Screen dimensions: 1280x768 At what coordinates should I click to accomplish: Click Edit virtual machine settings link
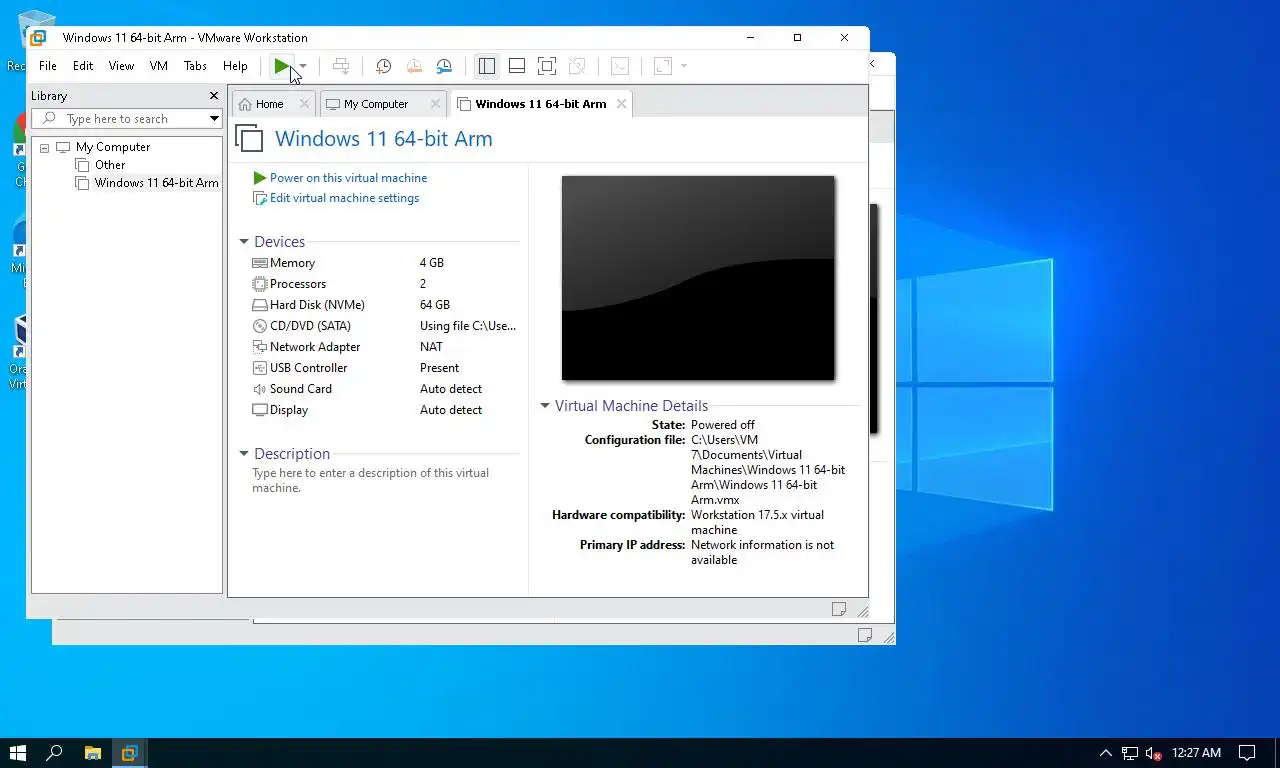(x=344, y=198)
